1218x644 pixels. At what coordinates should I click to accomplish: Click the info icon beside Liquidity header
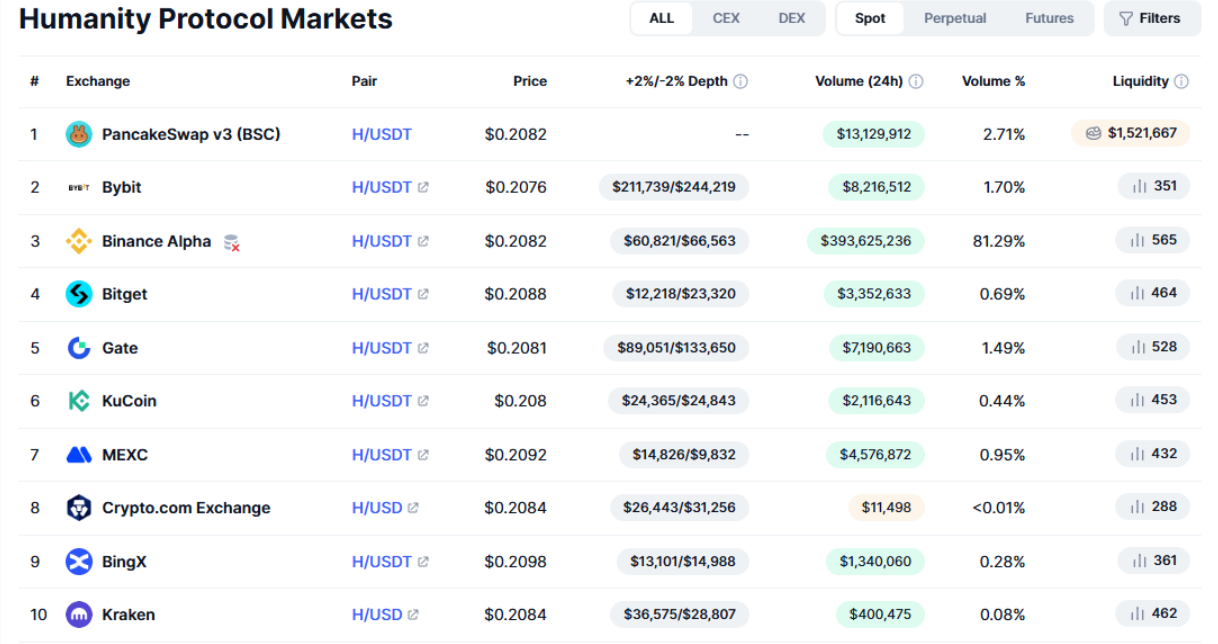click(1181, 82)
